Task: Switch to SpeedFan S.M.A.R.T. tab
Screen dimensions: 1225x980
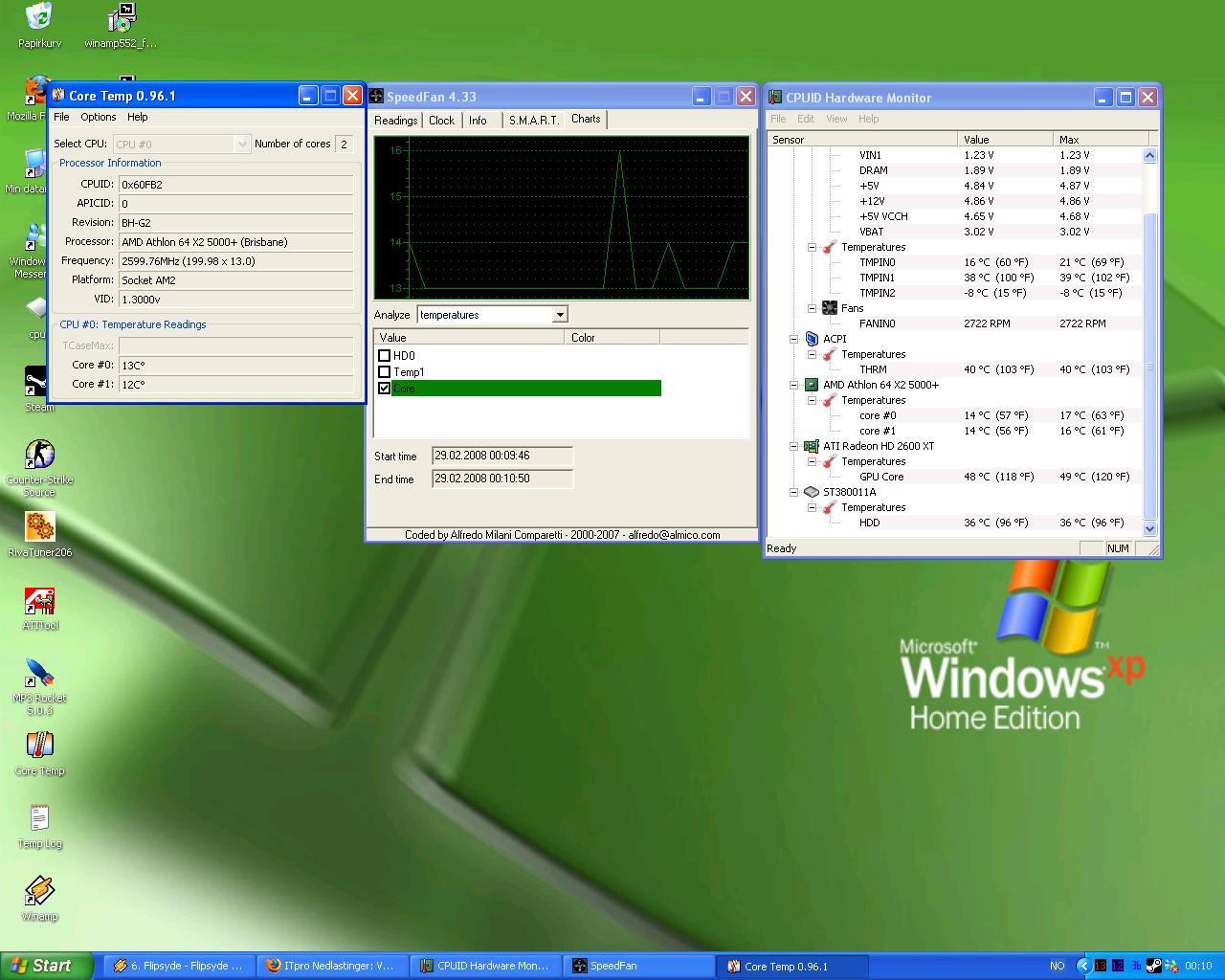Action: (534, 121)
